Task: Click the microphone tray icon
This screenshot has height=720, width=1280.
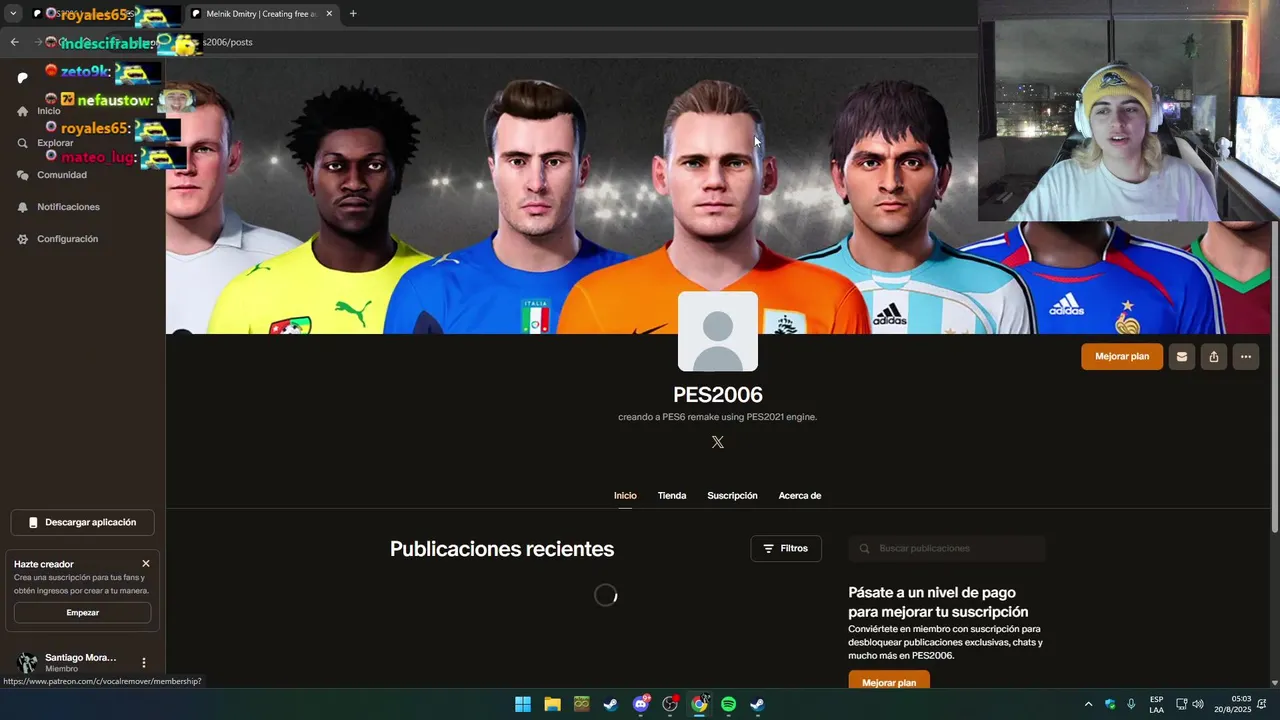Action: tap(1131, 704)
